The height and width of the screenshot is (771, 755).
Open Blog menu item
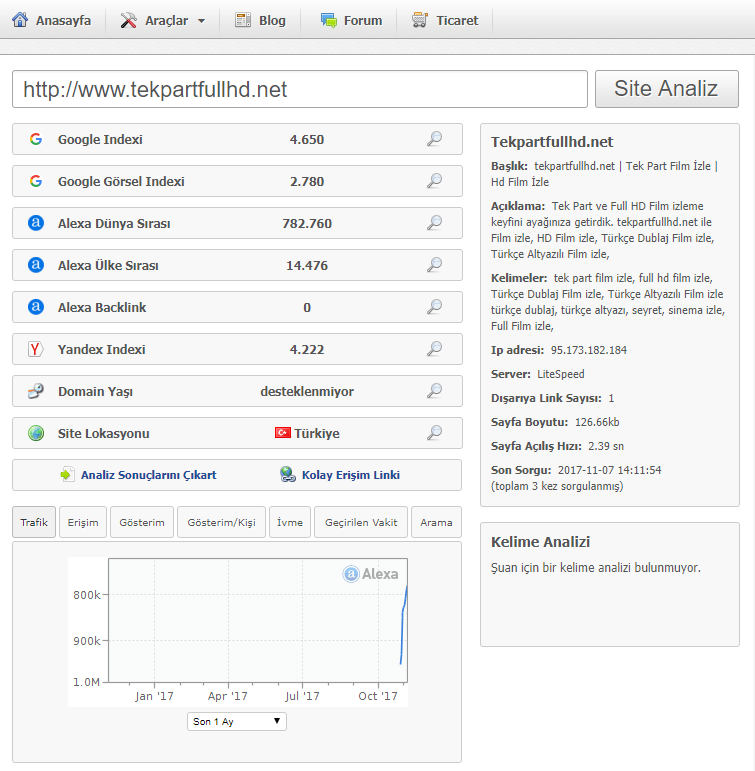coord(261,20)
